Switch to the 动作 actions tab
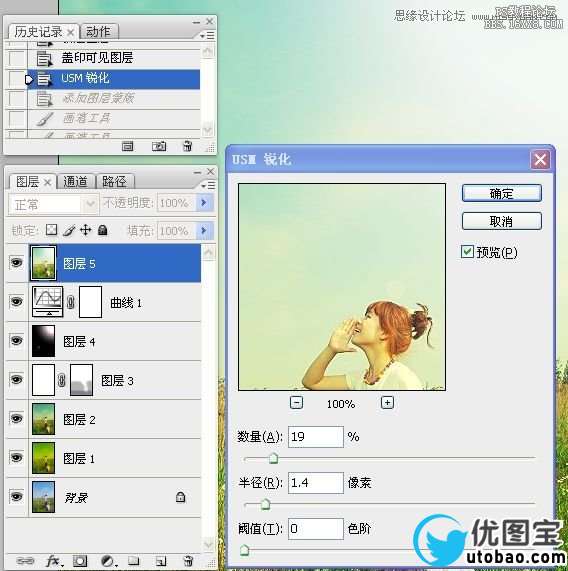Viewport: 568px width, 571px height. [98, 32]
